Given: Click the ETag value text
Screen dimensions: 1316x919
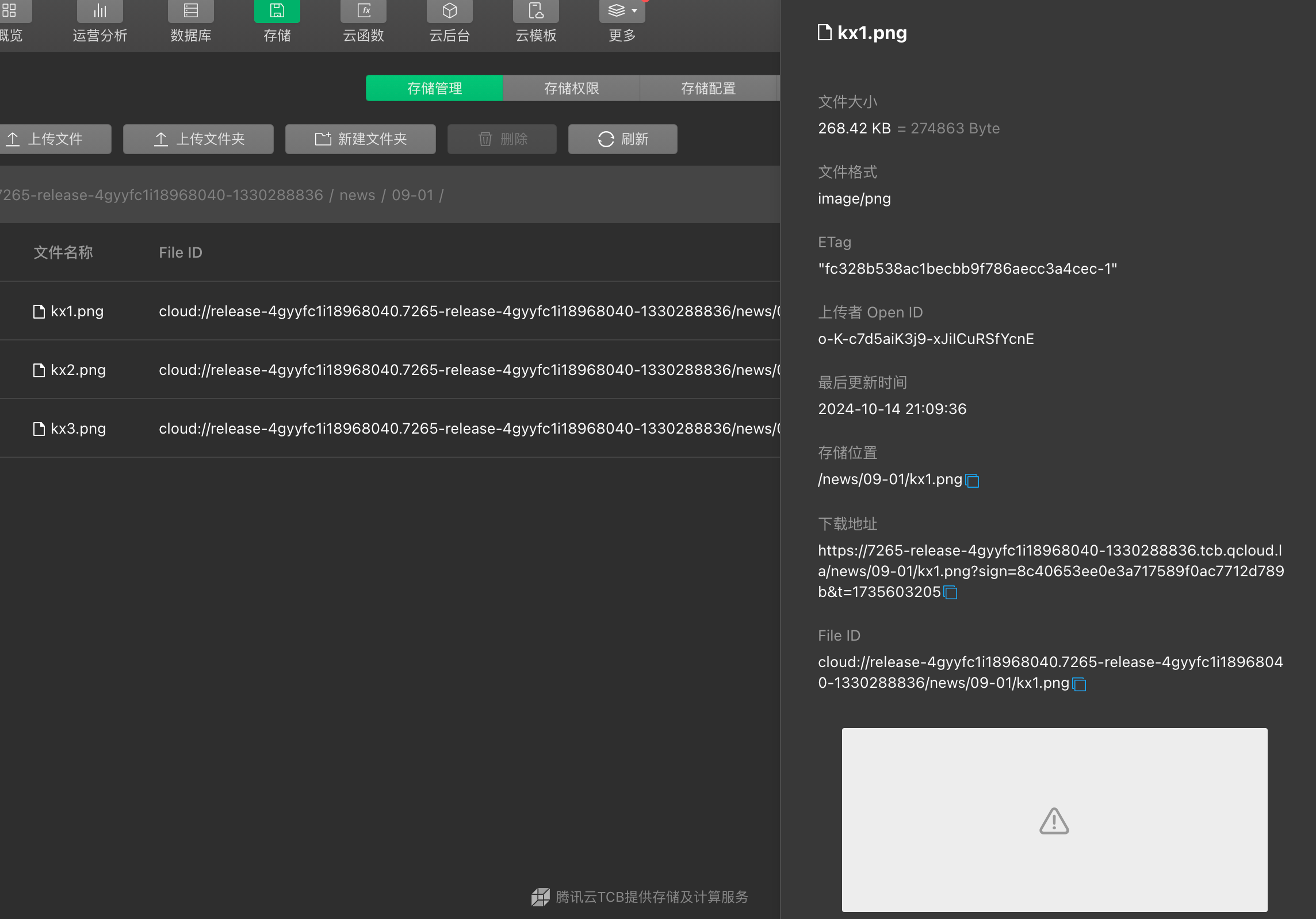Looking at the screenshot, I should (967, 269).
